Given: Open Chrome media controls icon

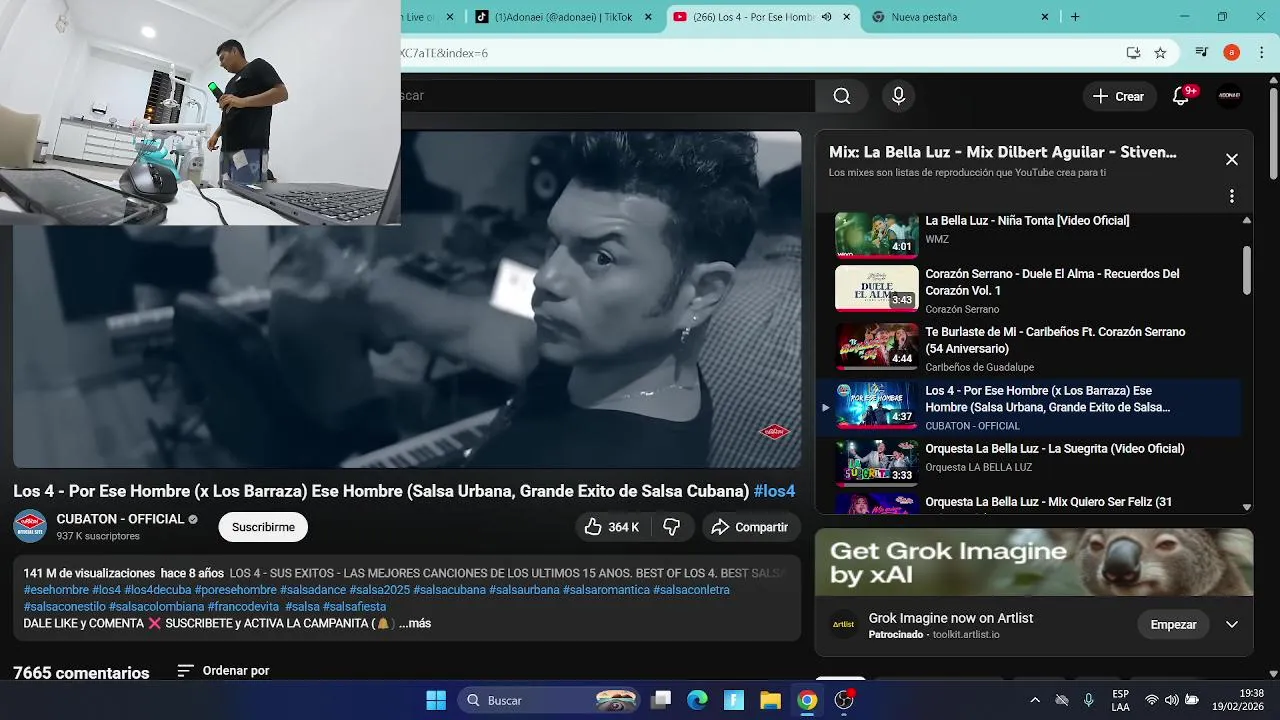Looking at the screenshot, I should [1202, 53].
